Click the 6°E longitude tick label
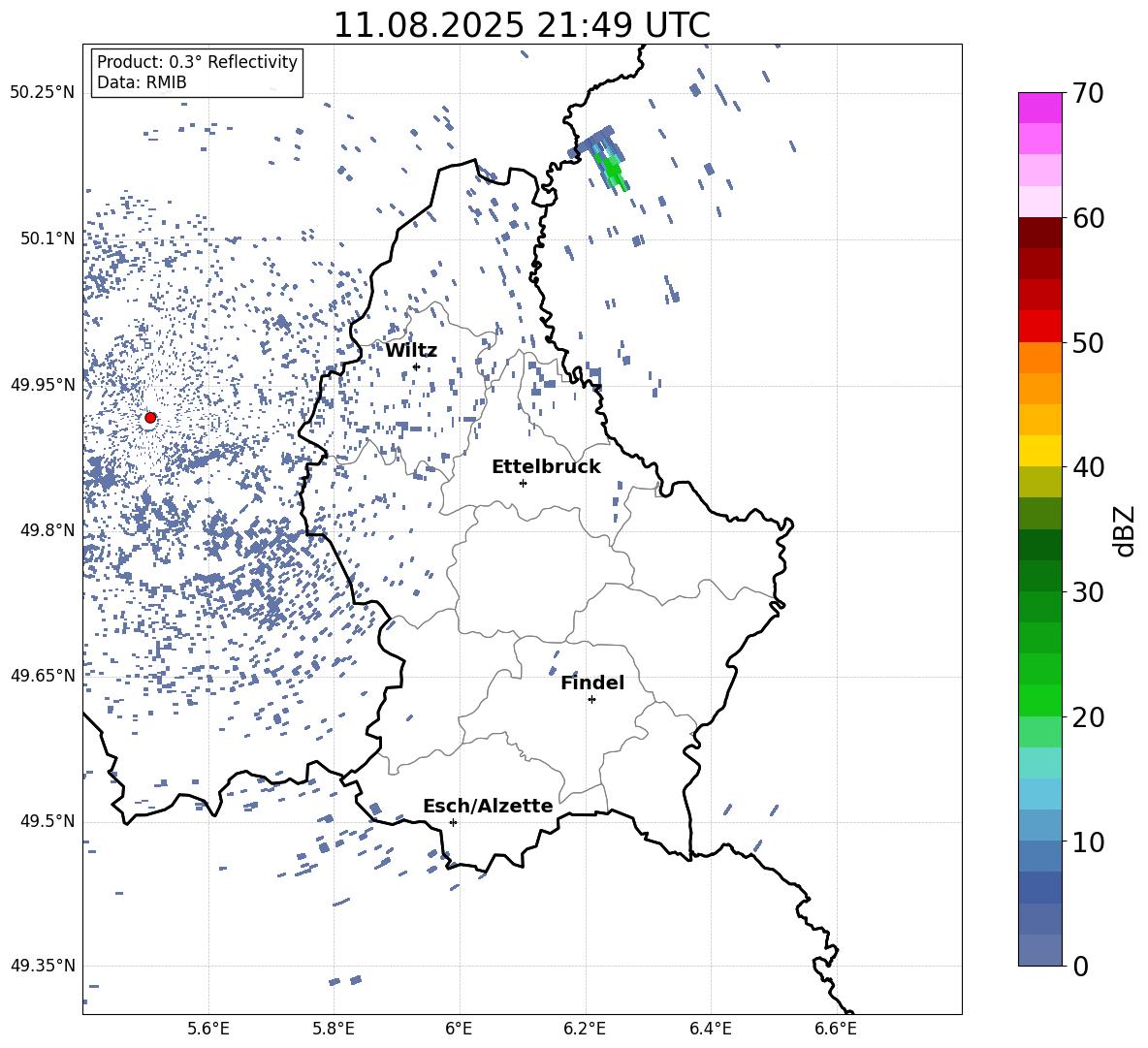Screen dimensions: 1148x1048 pos(459,1029)
